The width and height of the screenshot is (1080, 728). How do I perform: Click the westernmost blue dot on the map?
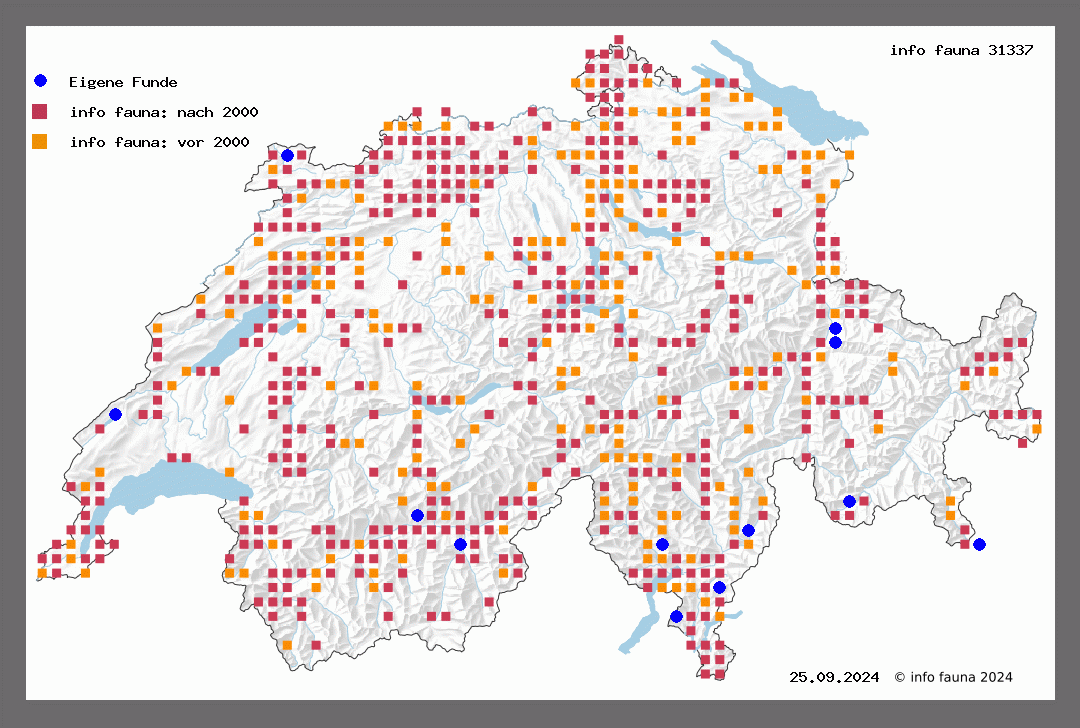(x=115, y=414)
